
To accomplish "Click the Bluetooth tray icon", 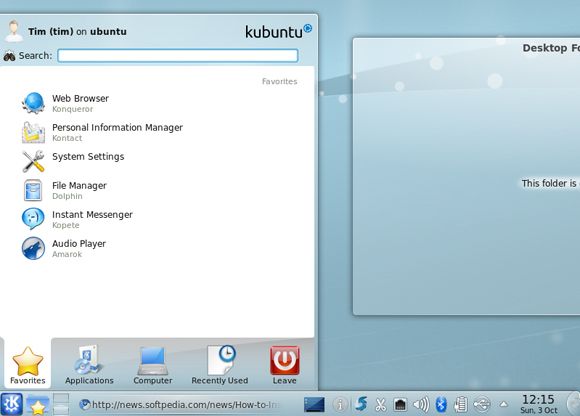I will coord(441,405).
